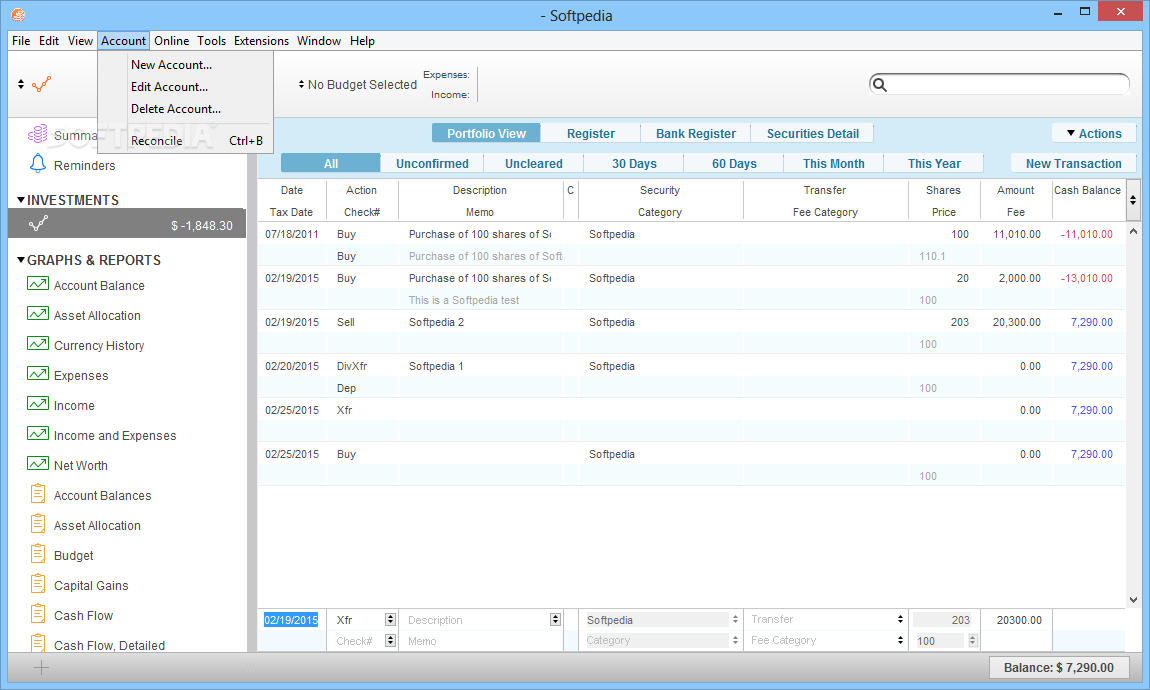This screenshot has height=690, width=1150.
Task: Click the New Transaction button
Action: coord(1074,164)
